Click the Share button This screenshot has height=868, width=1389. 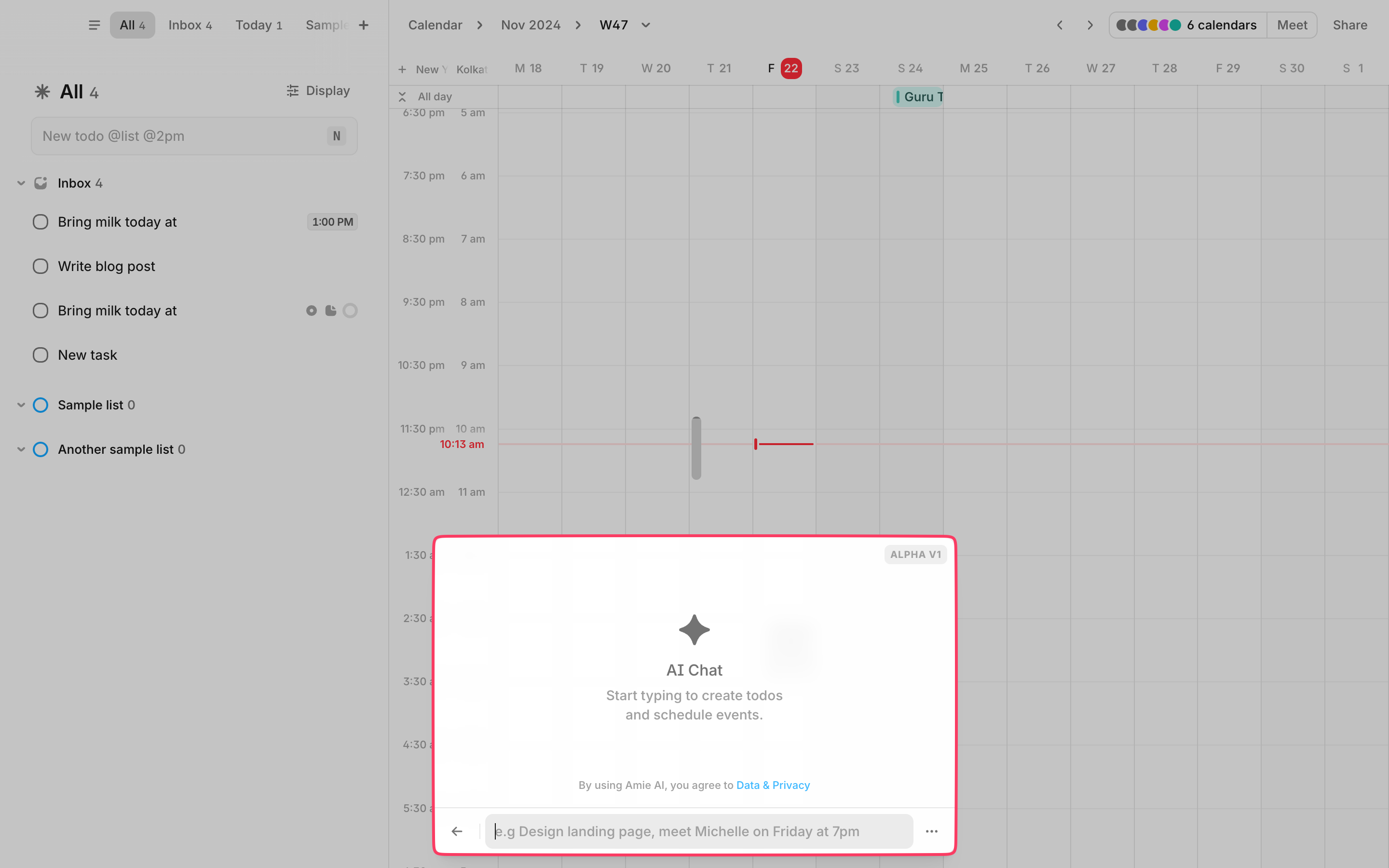pyautogui.click(x=1349, y=25)
